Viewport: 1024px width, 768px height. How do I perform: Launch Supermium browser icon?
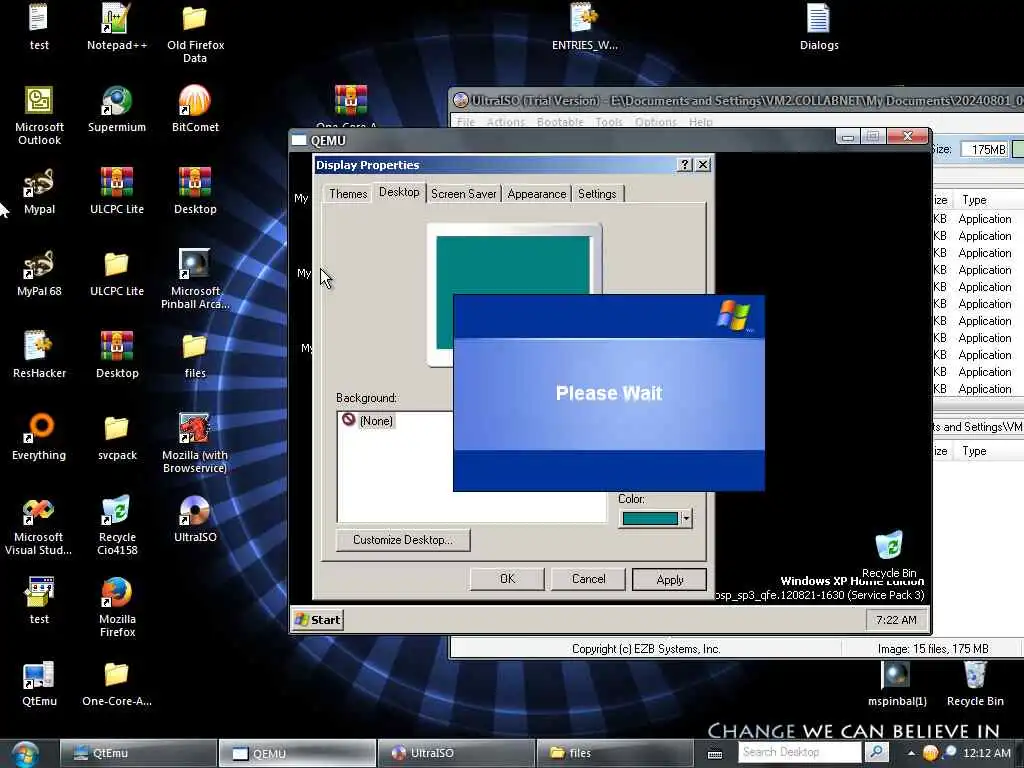pos(116,108)
